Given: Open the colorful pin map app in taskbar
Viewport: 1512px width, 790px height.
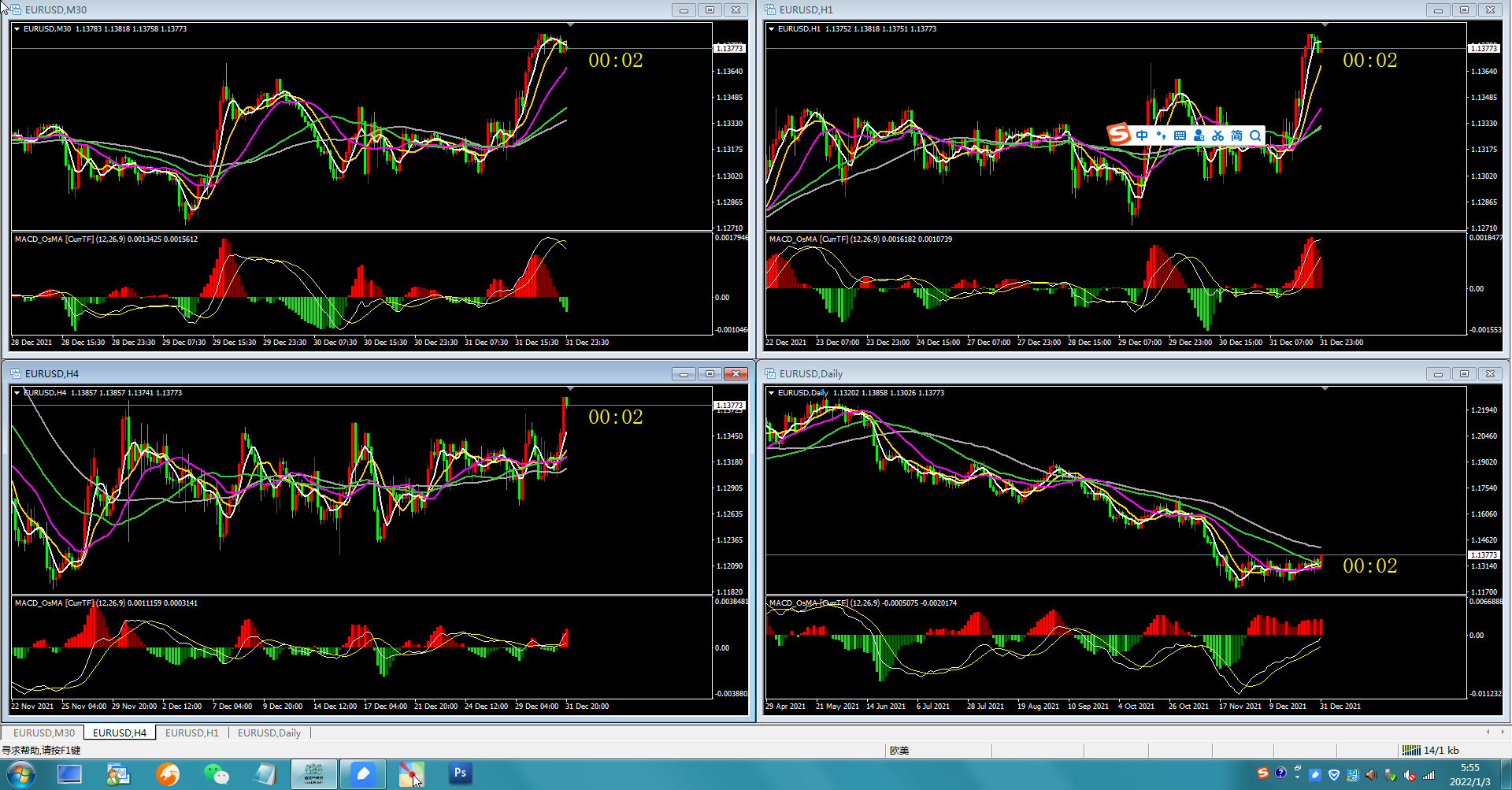Looking at the screenshot, I should coord(411,774).
